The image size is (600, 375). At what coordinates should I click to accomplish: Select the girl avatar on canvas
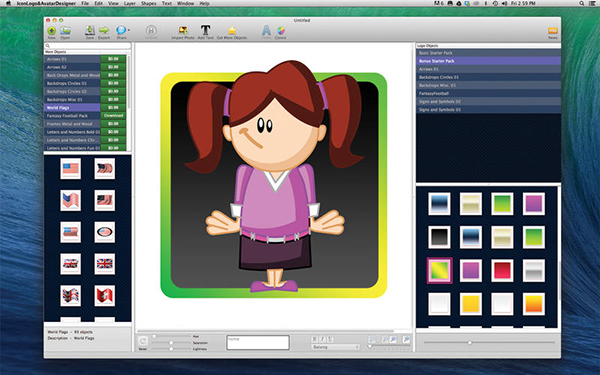pyautogui.click(x=274, y=176)
